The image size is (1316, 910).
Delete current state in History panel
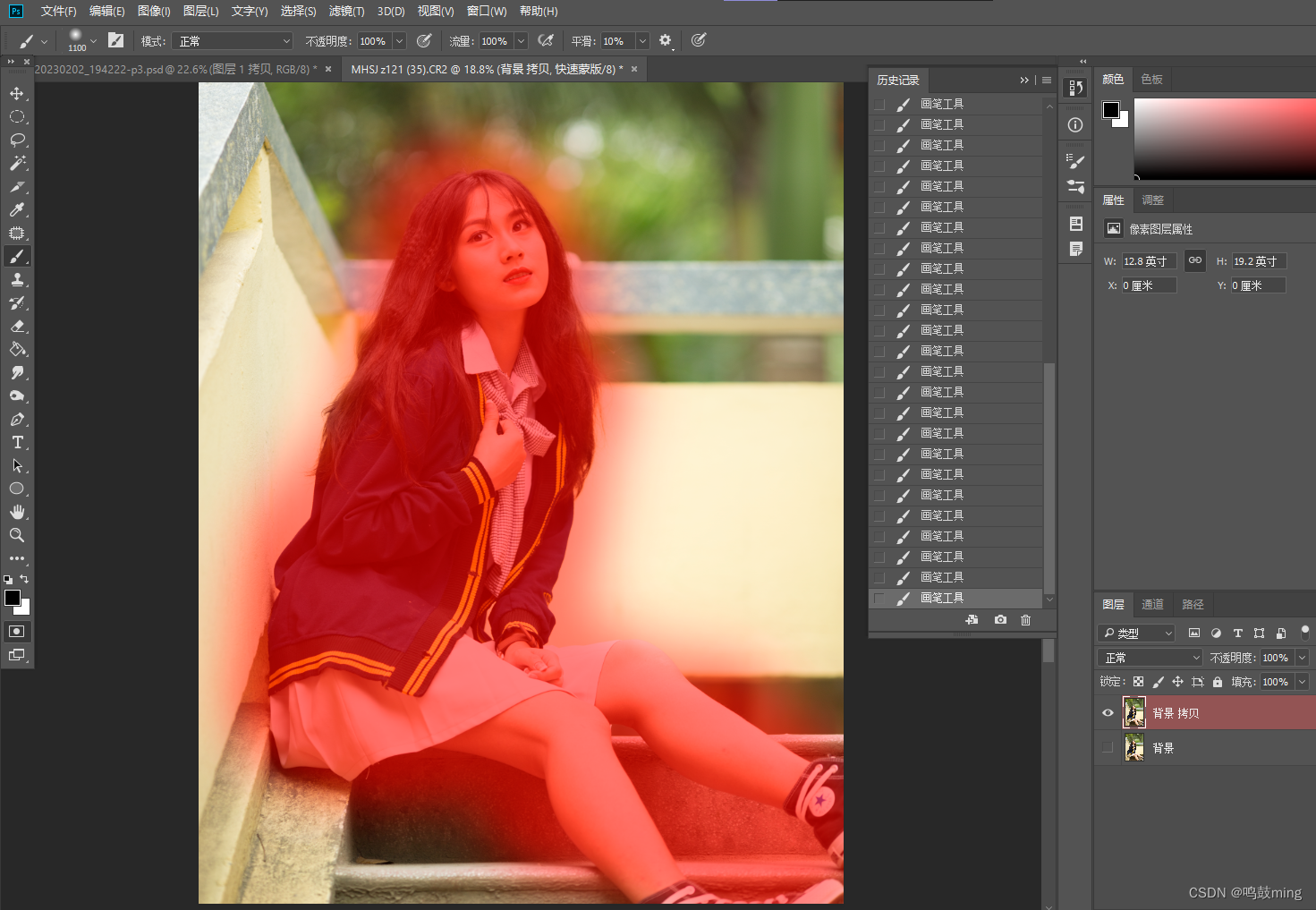coord(1026,619)
